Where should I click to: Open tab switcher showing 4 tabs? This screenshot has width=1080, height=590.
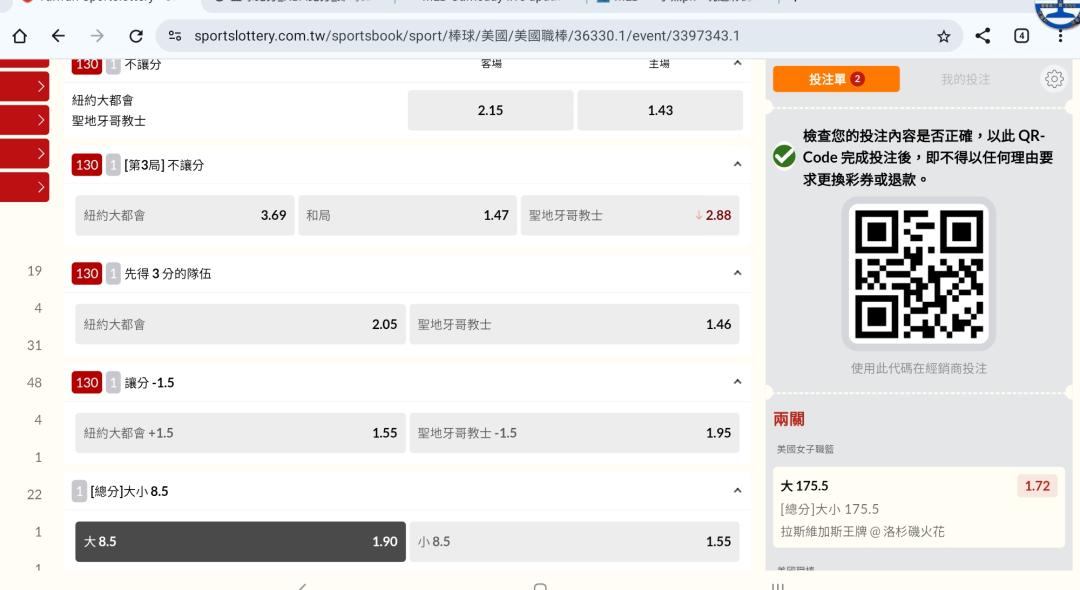[1021, 36]
